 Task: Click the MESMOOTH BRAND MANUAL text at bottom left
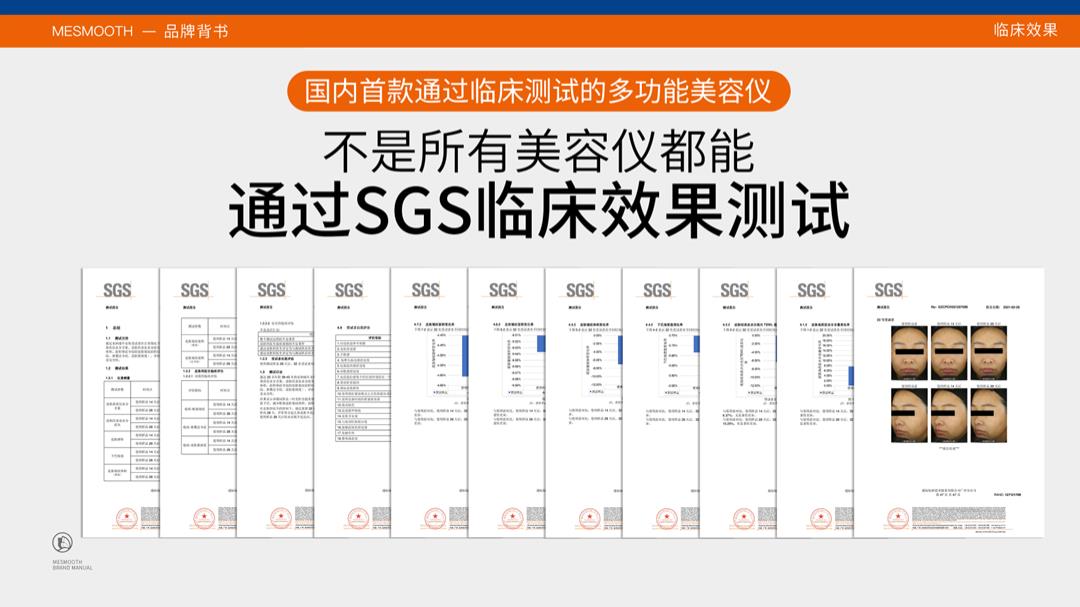click(72, 565)
